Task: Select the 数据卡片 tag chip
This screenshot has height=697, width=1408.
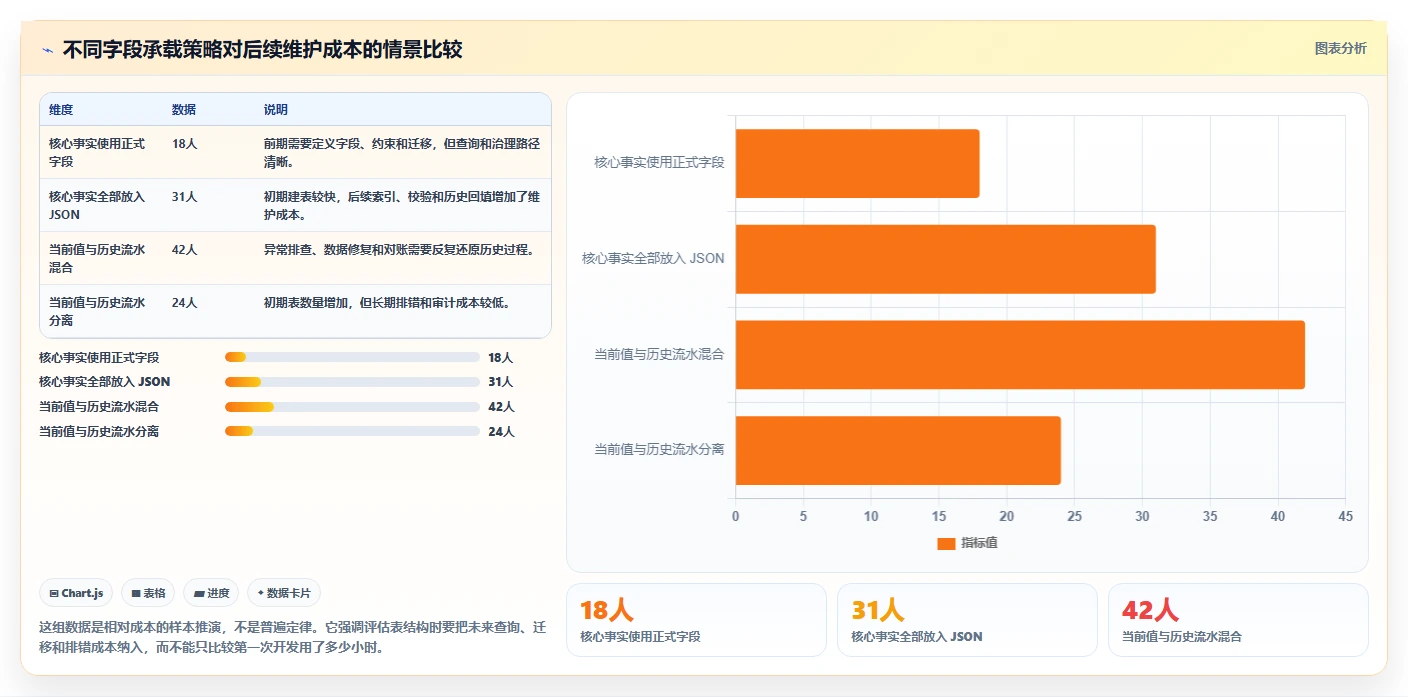Action: [284, 593]
